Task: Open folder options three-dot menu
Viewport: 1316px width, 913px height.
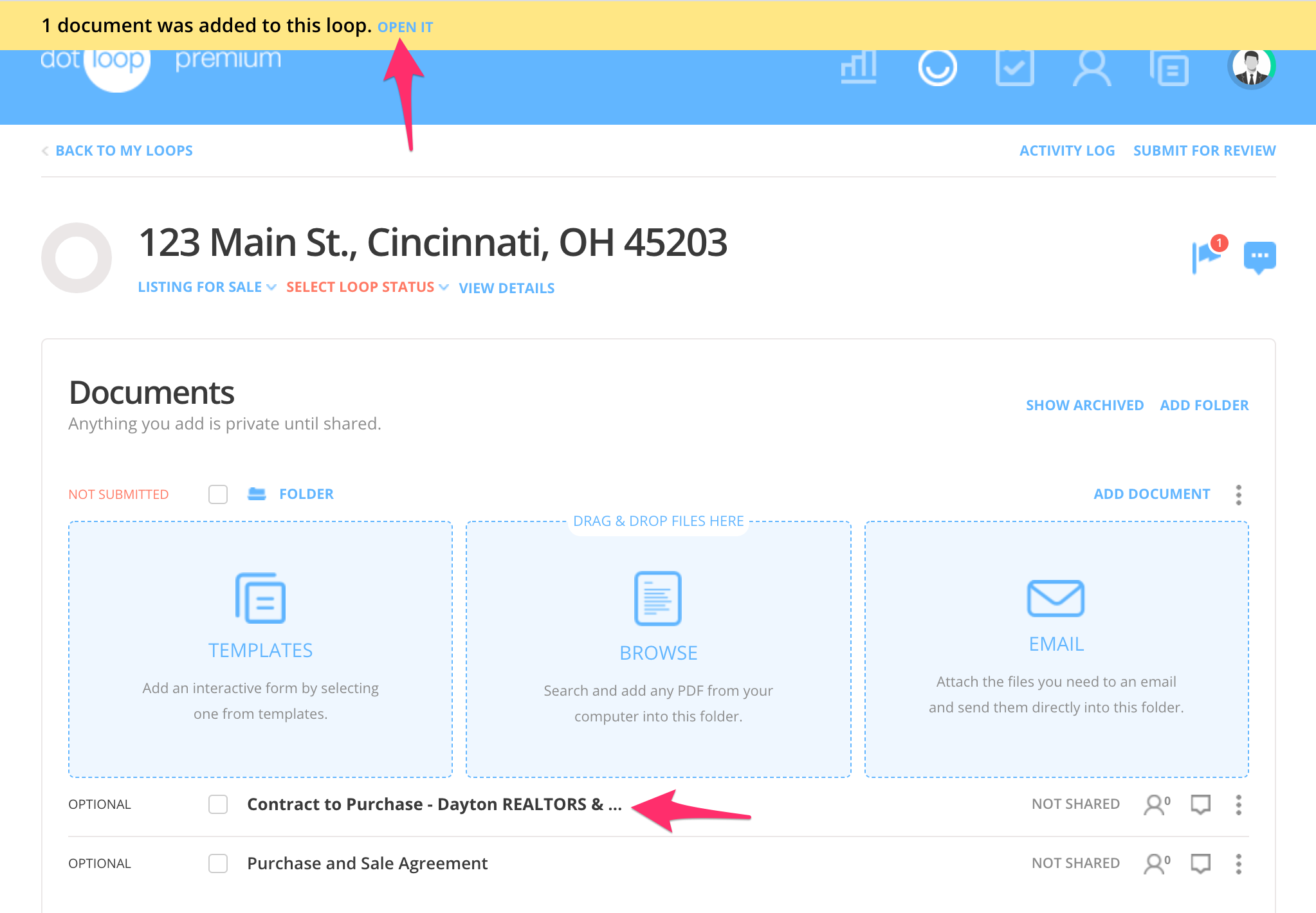Action: pos(1238,494)
